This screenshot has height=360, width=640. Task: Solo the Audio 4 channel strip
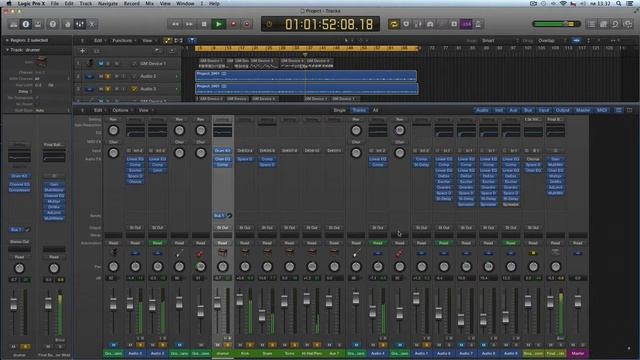383,345
